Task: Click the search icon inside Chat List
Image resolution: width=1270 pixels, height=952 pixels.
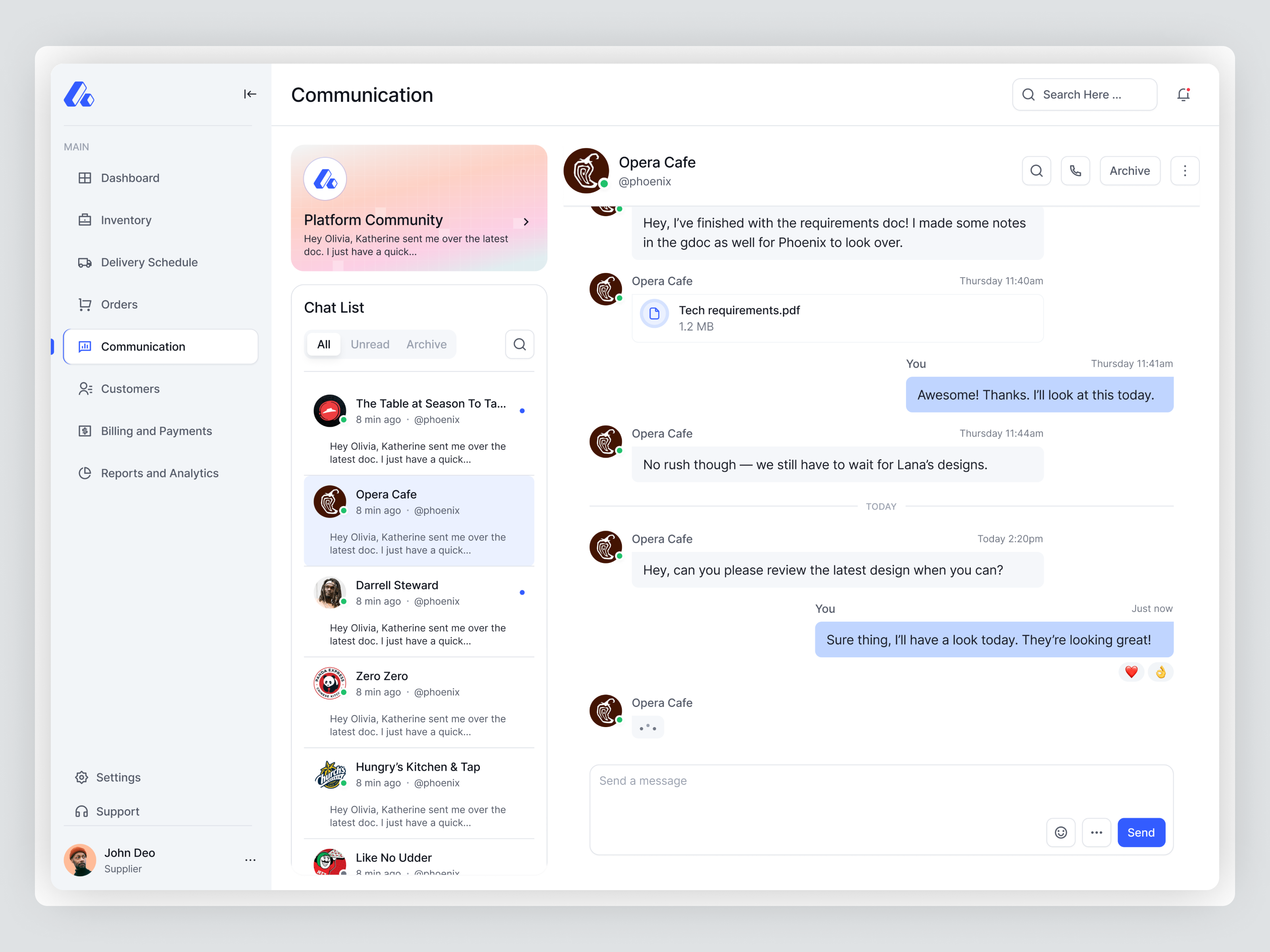Action: (520, 344)
